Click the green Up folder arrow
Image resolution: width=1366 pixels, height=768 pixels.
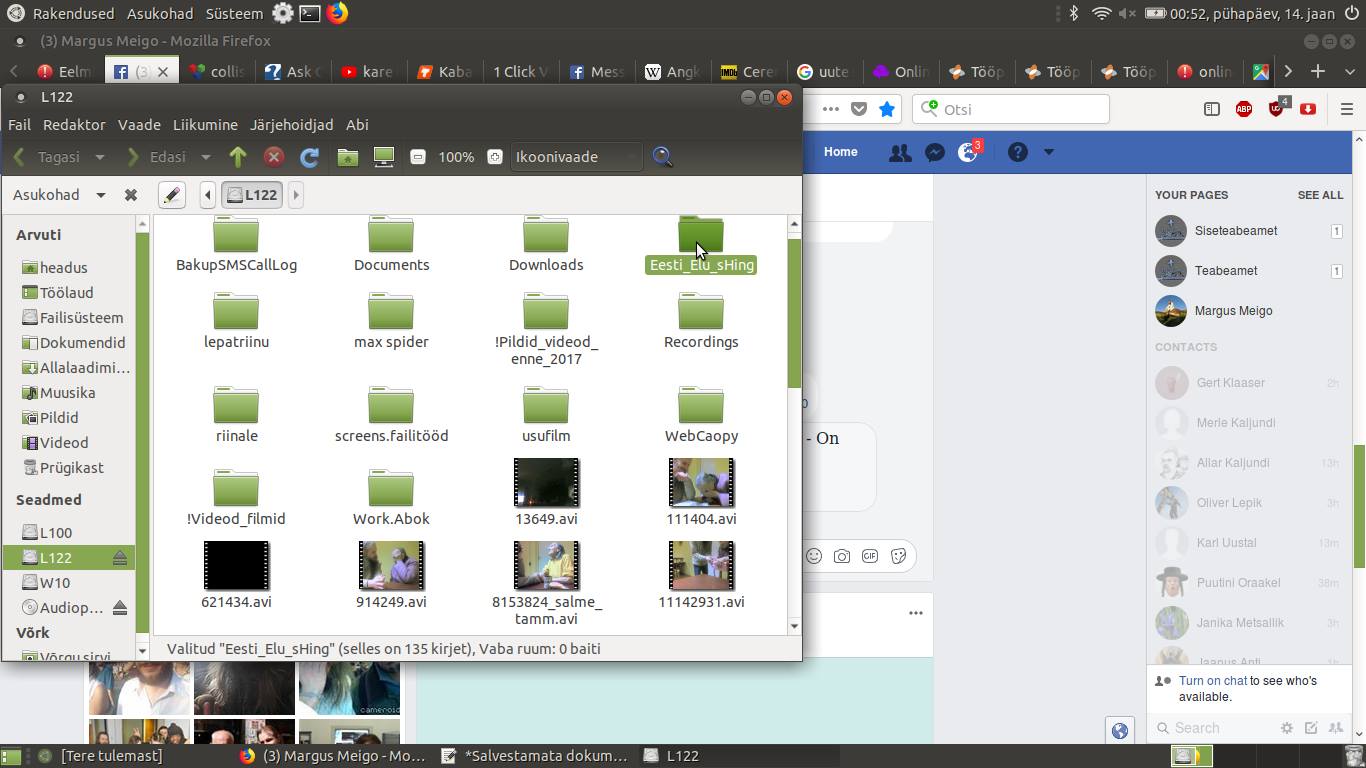pyautogui.click(x=238, y=157)
